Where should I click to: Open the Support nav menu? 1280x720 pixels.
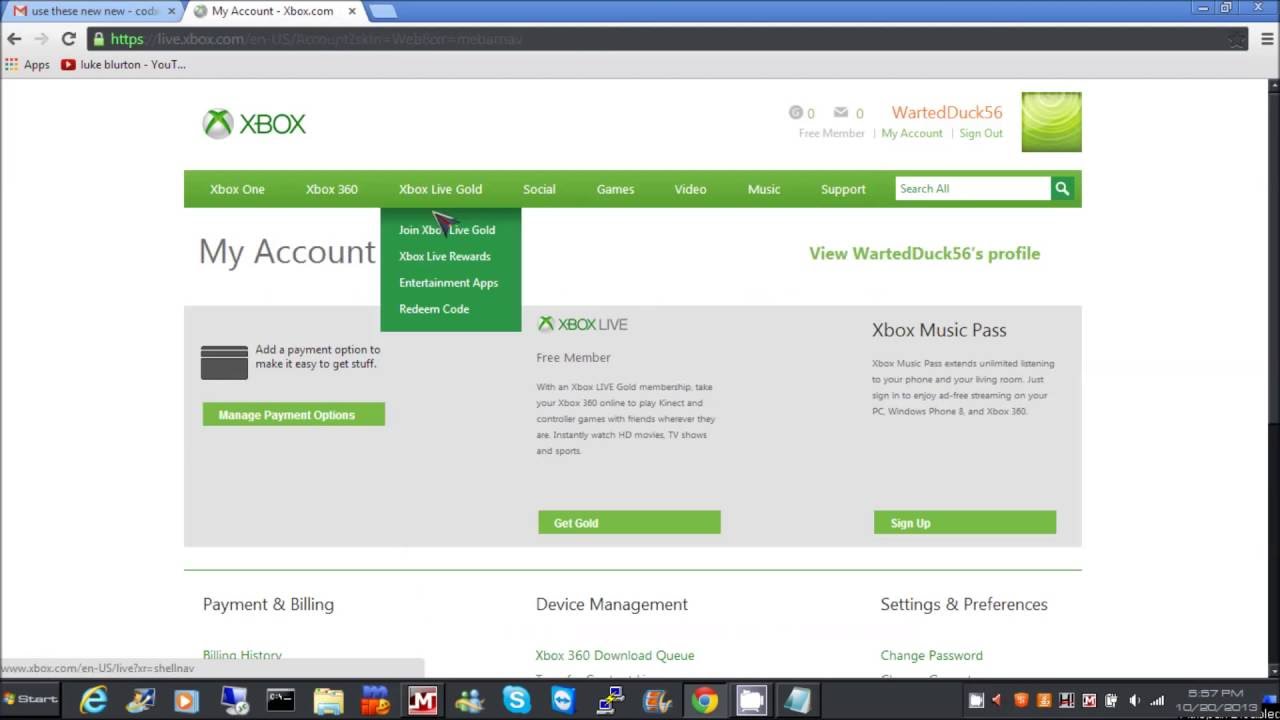[843, 189]
